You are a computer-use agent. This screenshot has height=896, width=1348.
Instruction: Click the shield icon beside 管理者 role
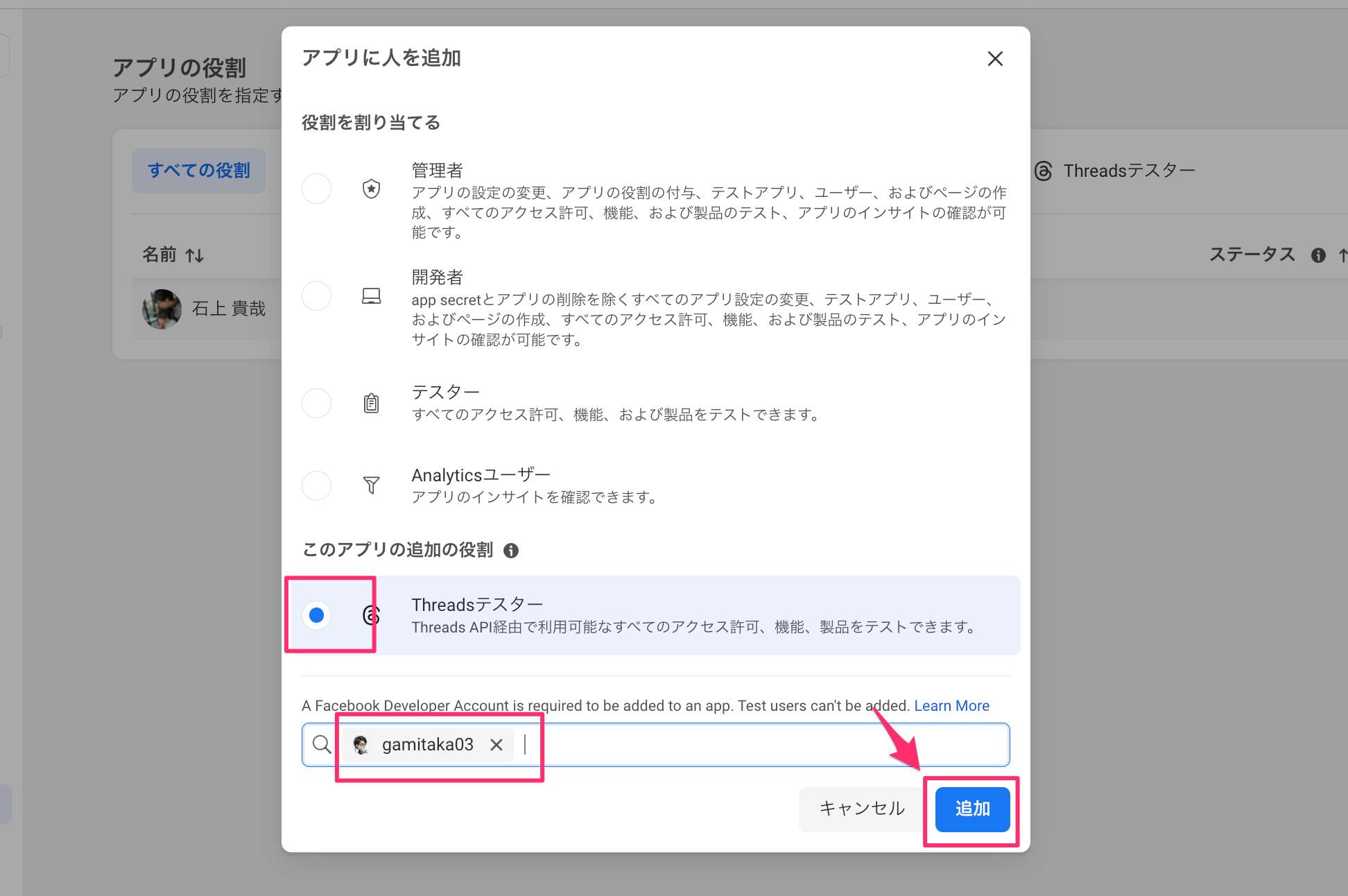[x=372, y=189]
